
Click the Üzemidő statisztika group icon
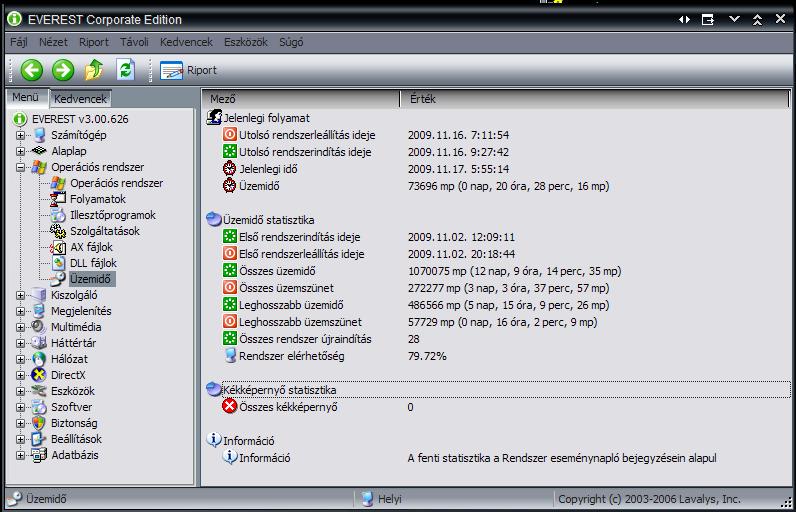[x=214, y=220]
